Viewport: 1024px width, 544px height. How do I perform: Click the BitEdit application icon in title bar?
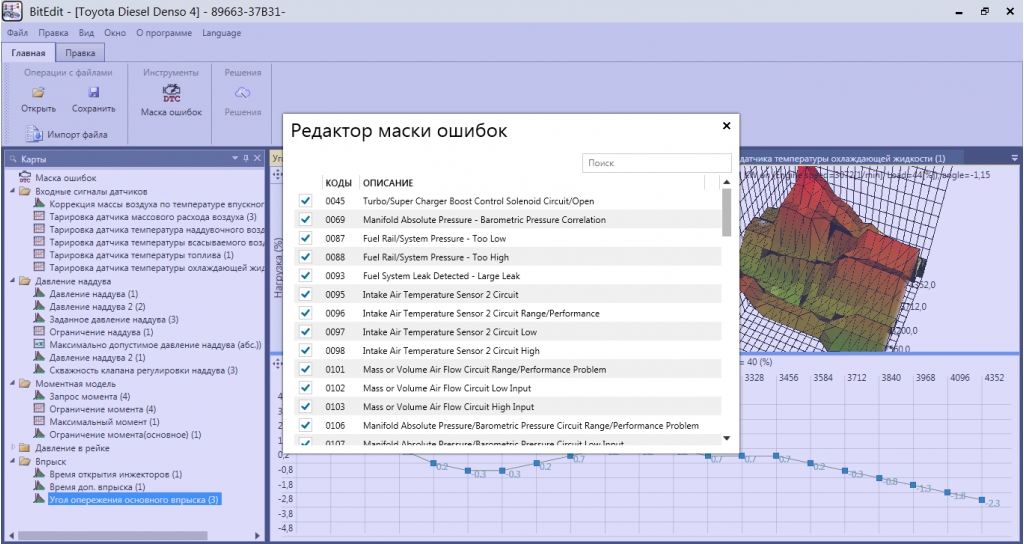click(13, 11)
